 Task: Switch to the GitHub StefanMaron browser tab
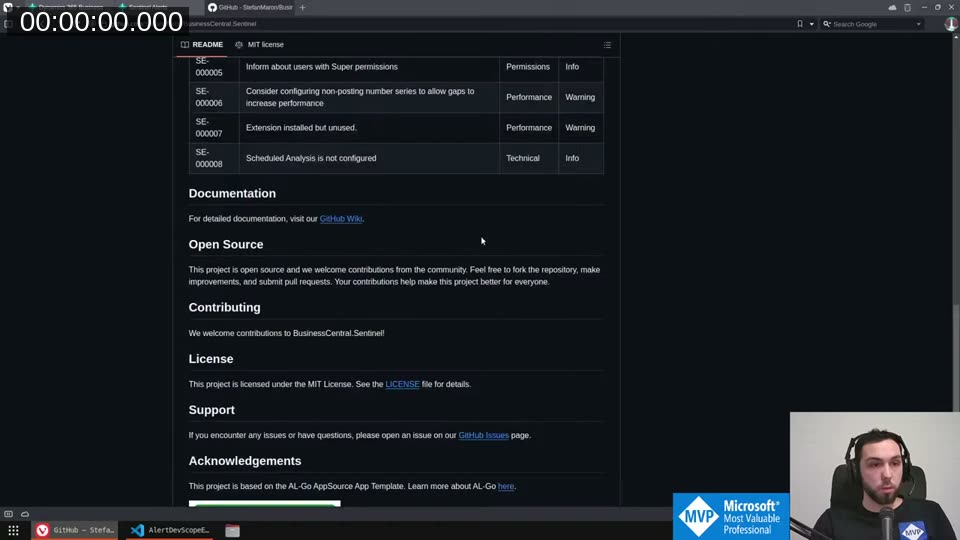tap(250, 7)
